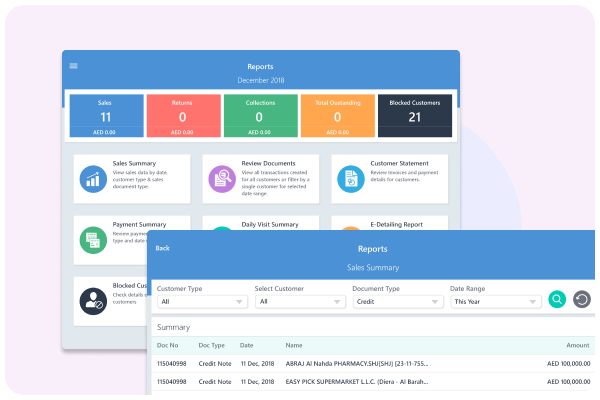
Task: Open the Date Range dropdown
Action: pyautogui.click(x=494, y=301)
